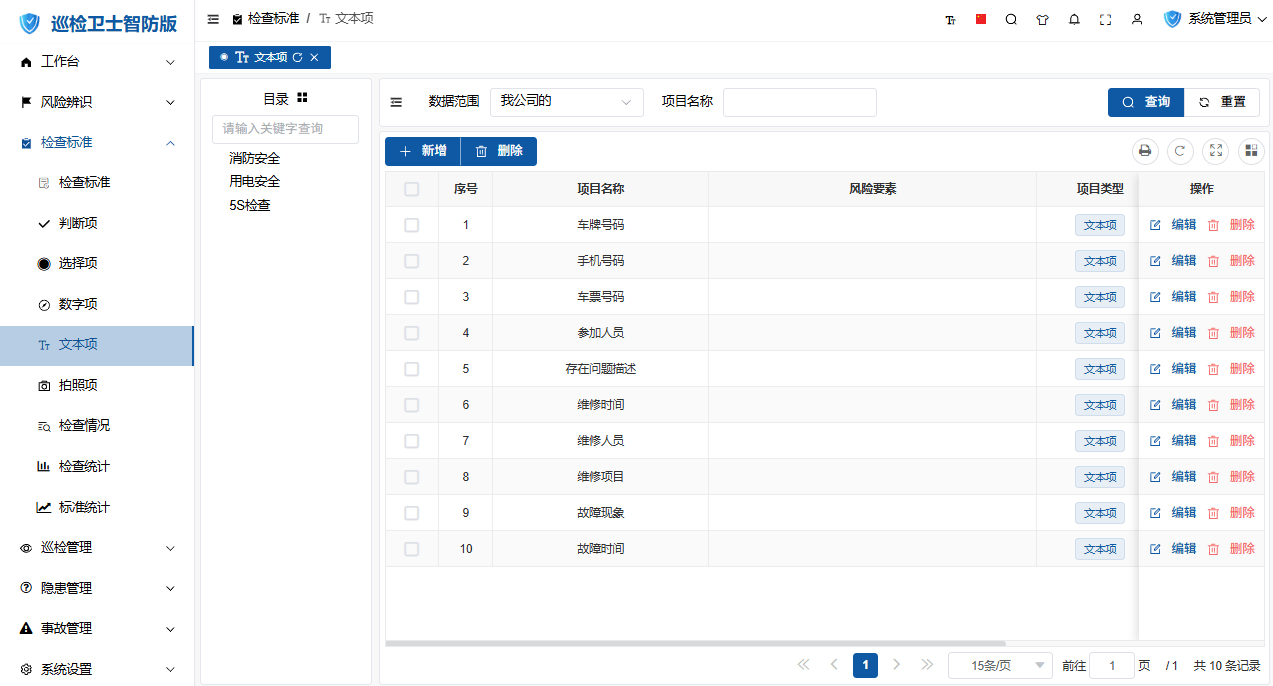This screenshot has width=1273, height=686.
Task: Click the refresh icon on 文本项 tab
Action: pyautogui.click(x=297, y=58)
